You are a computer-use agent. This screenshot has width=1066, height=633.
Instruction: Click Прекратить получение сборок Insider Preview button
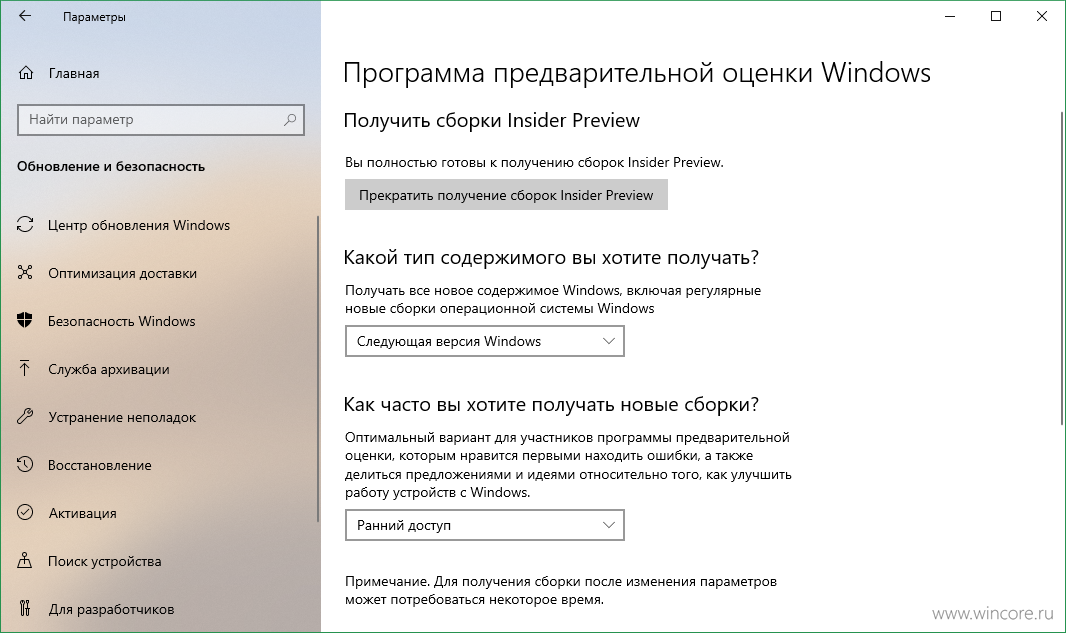(x=506, y=195)
